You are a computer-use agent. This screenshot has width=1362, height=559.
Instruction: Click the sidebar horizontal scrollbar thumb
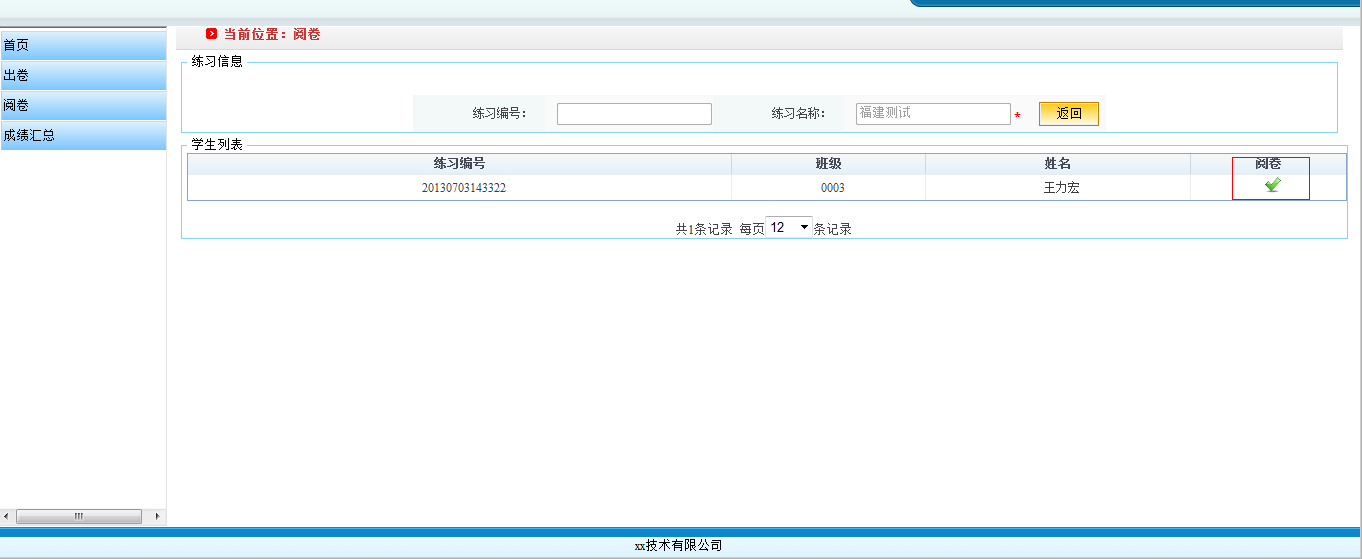79,516
